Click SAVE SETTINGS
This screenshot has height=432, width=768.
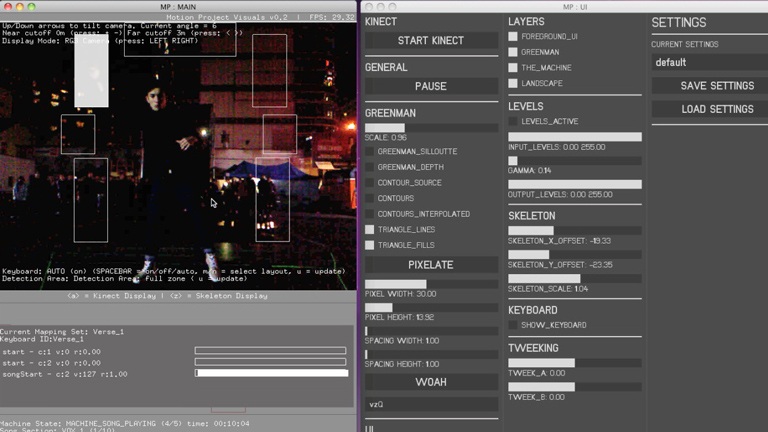coord(716,86)
